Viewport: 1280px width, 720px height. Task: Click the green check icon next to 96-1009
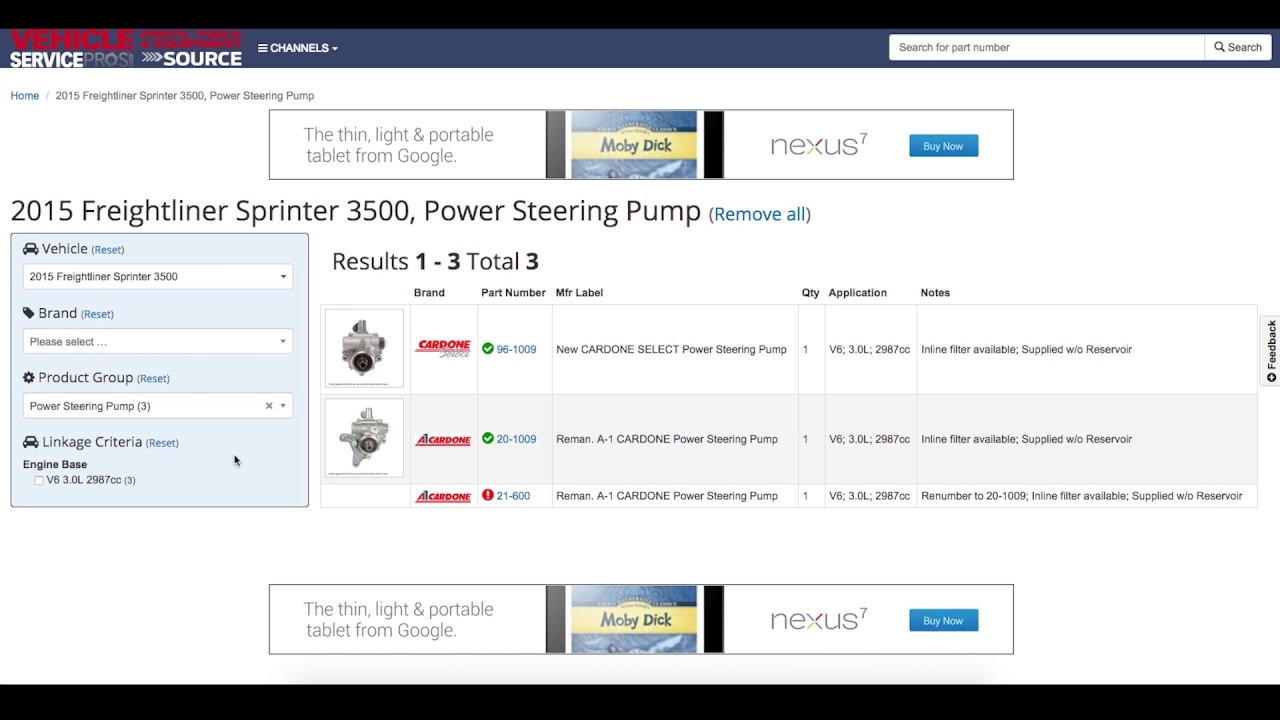point(488,349)
